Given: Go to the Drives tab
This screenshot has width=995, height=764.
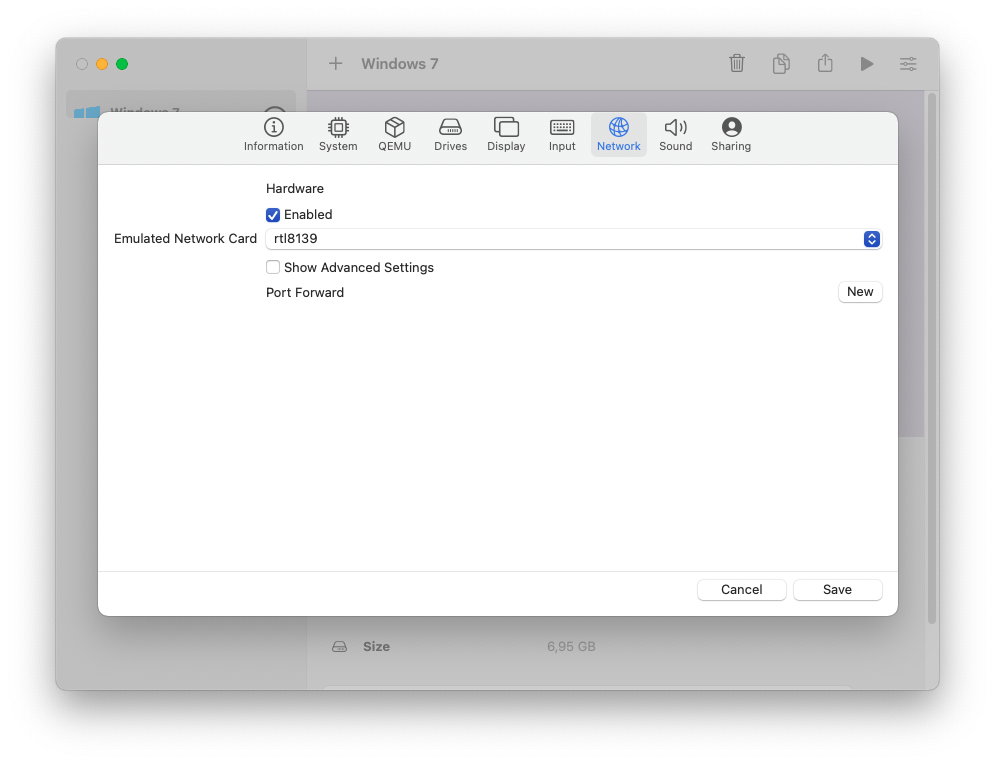Looking at the screenshot, I should pos(451,135).
